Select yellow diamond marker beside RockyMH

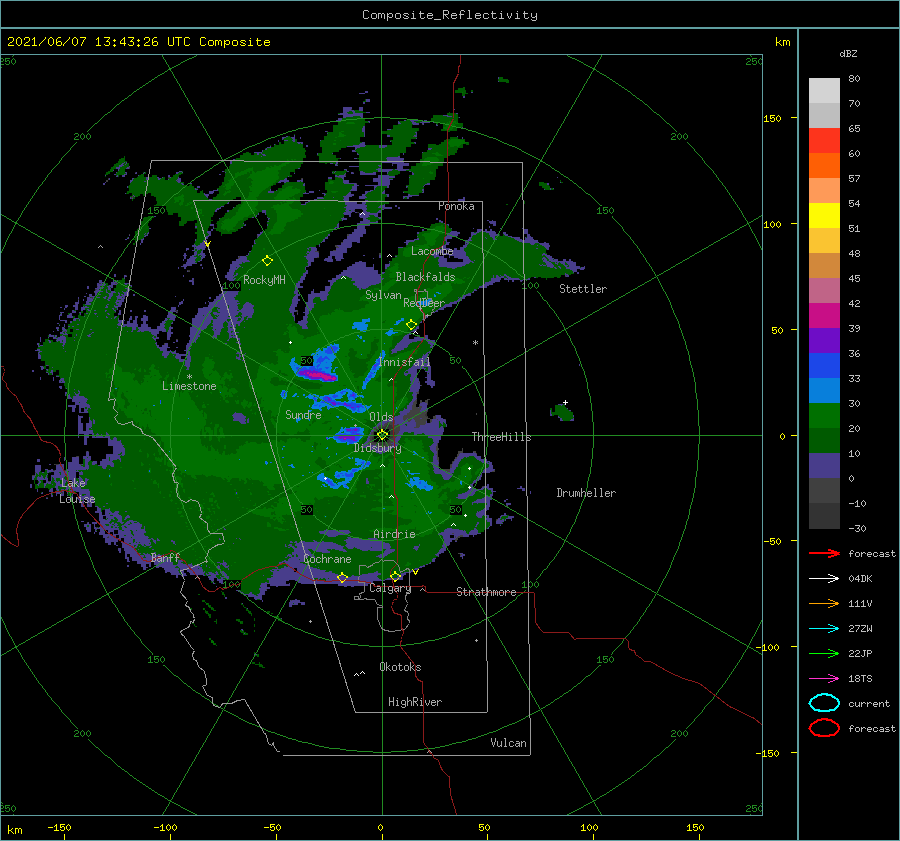(267, 261)
